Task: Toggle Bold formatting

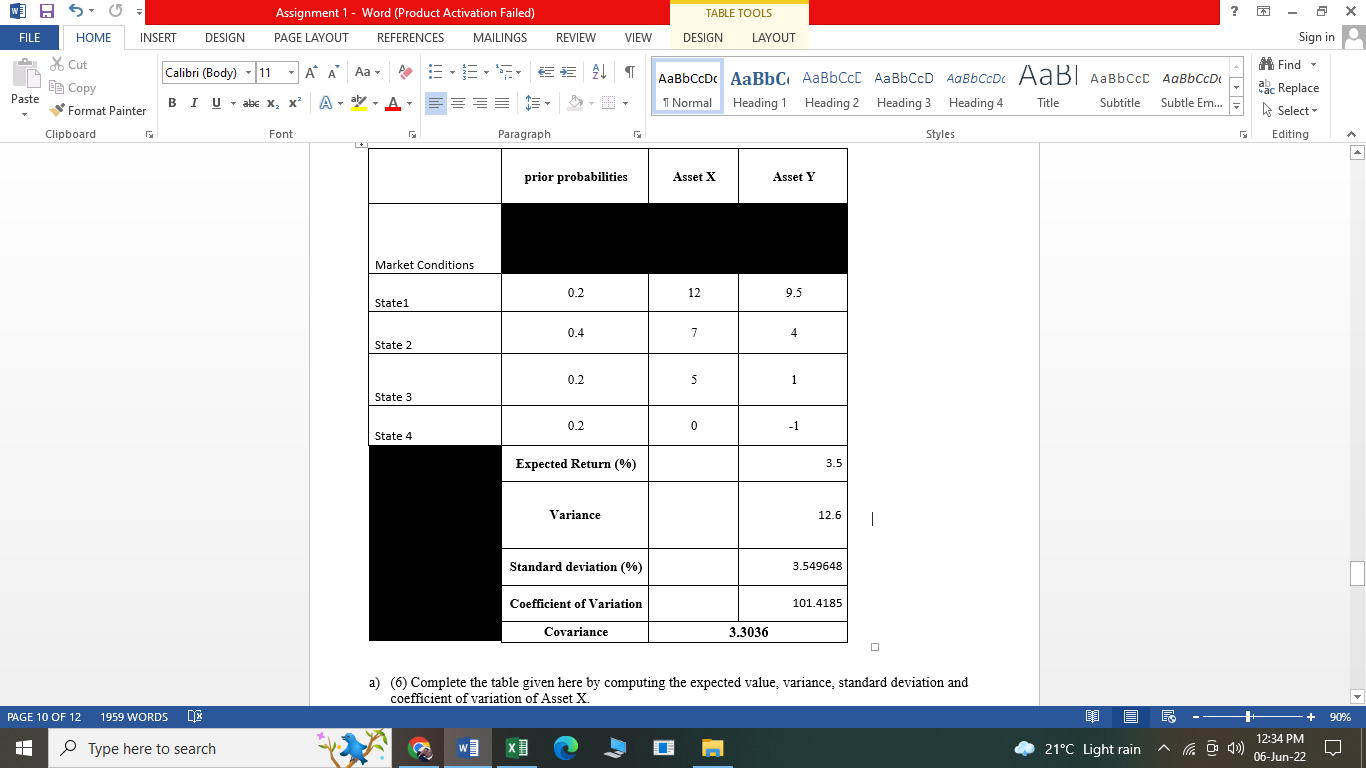Action: [172, 102]
